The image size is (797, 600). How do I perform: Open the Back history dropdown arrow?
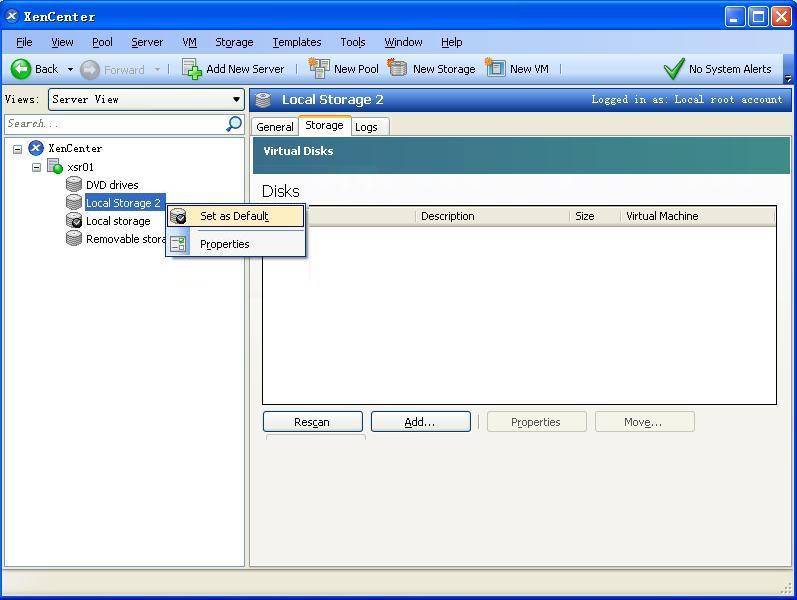(x=70, y=69)
